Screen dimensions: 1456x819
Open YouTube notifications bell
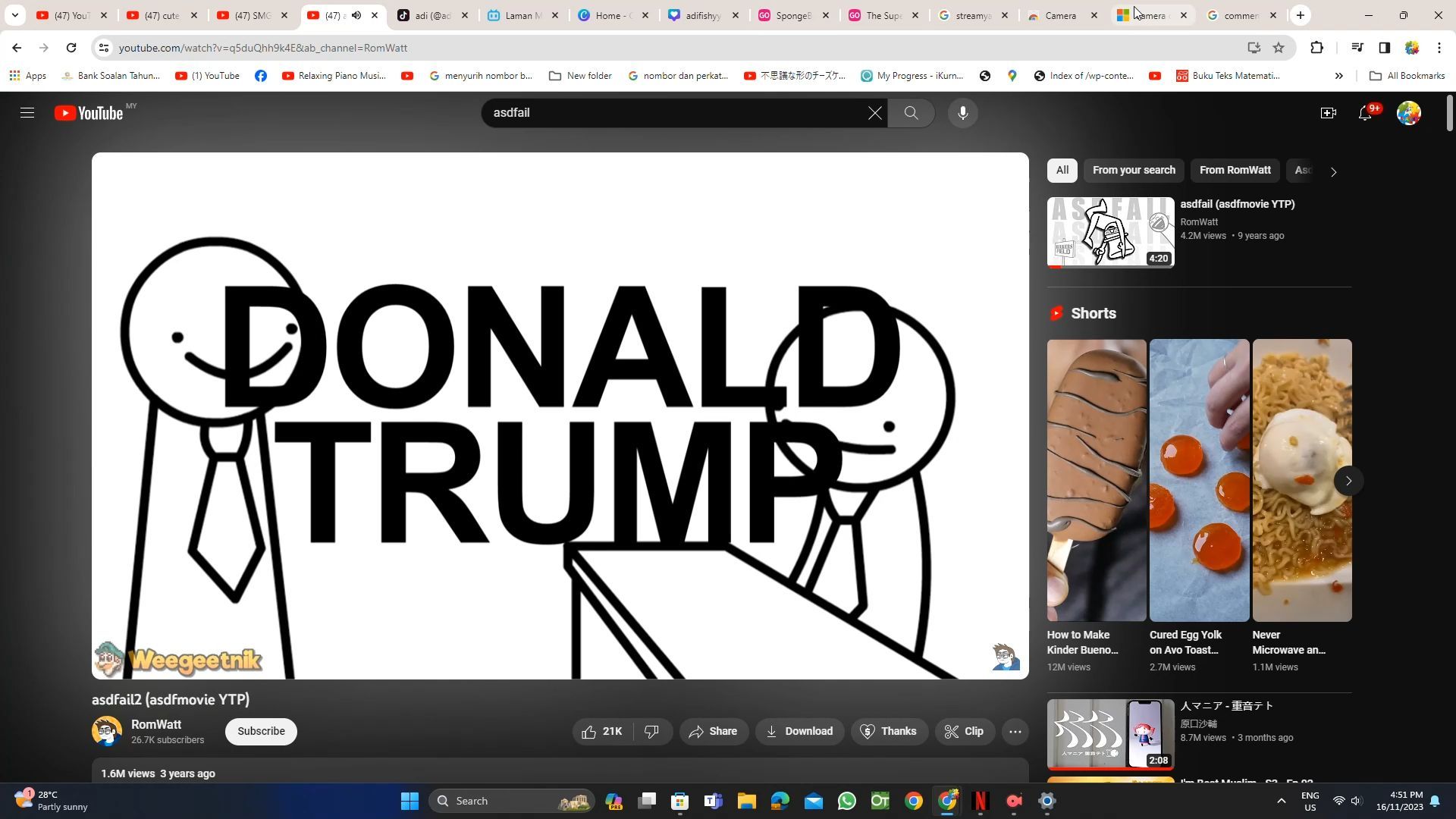click(x=1364, y=113)
